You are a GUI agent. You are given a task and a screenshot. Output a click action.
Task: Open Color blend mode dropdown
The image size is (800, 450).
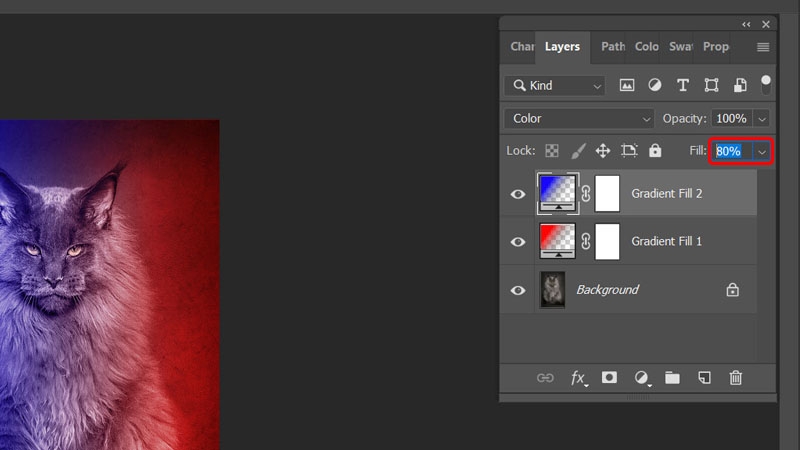click(579, 118)
